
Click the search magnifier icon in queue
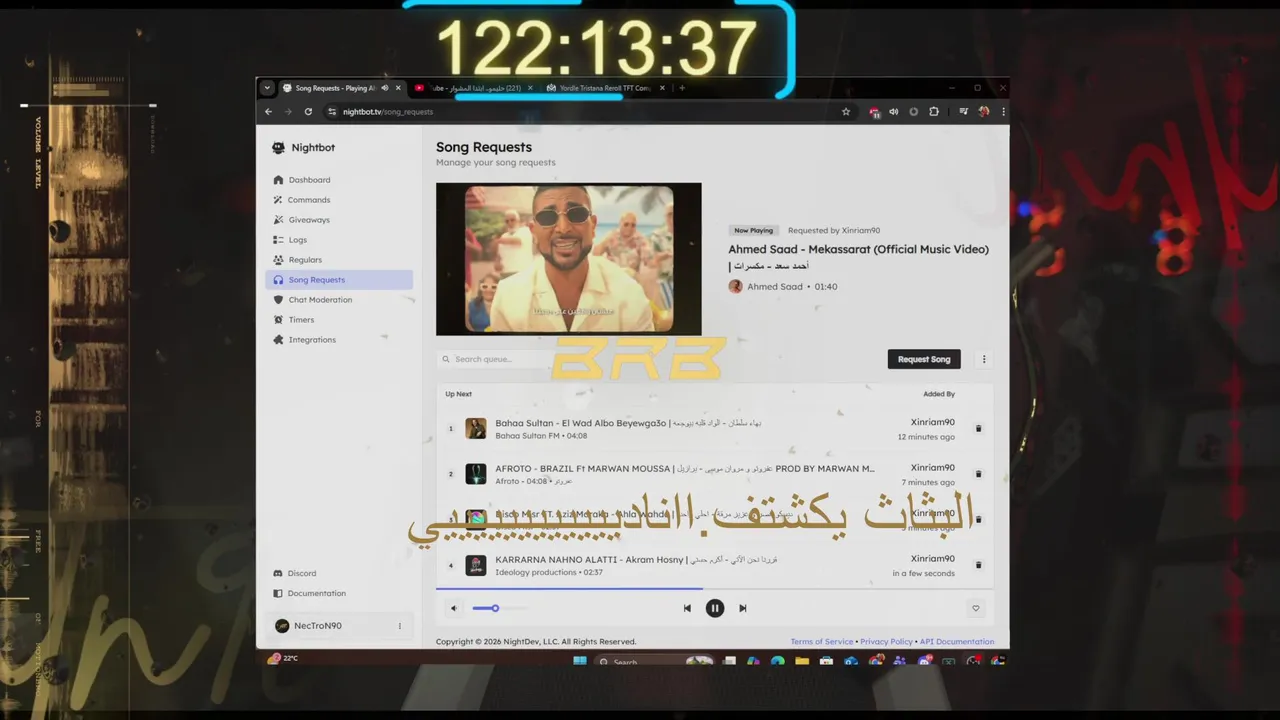446,359
